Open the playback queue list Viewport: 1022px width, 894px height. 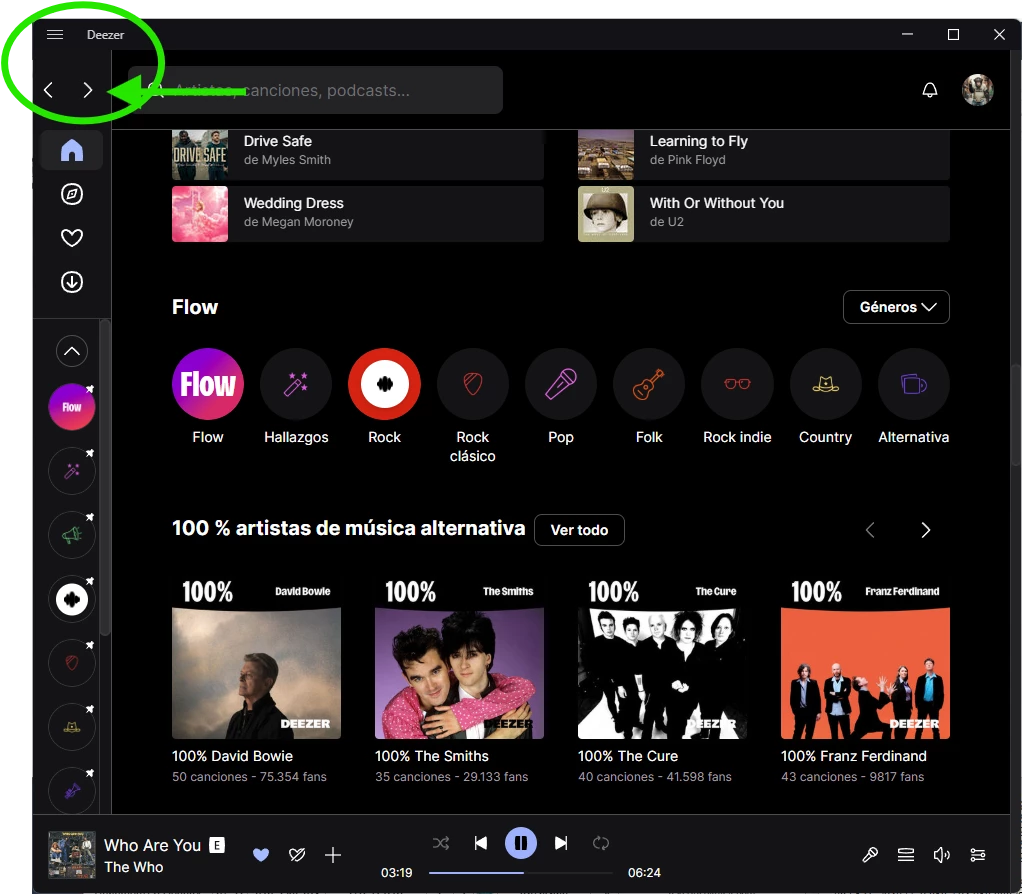coord(906,855)
